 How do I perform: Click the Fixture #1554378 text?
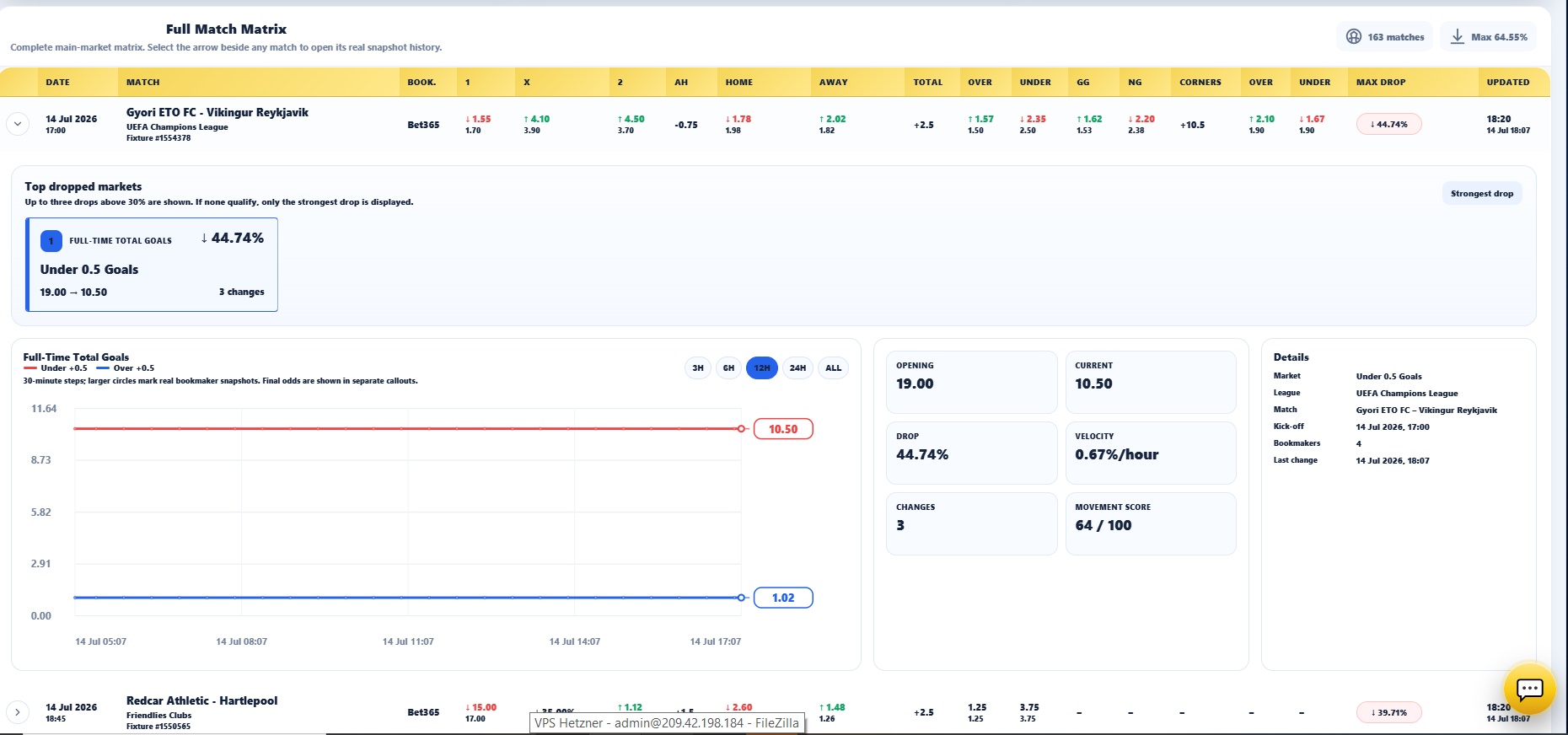[x=158, y=138]
